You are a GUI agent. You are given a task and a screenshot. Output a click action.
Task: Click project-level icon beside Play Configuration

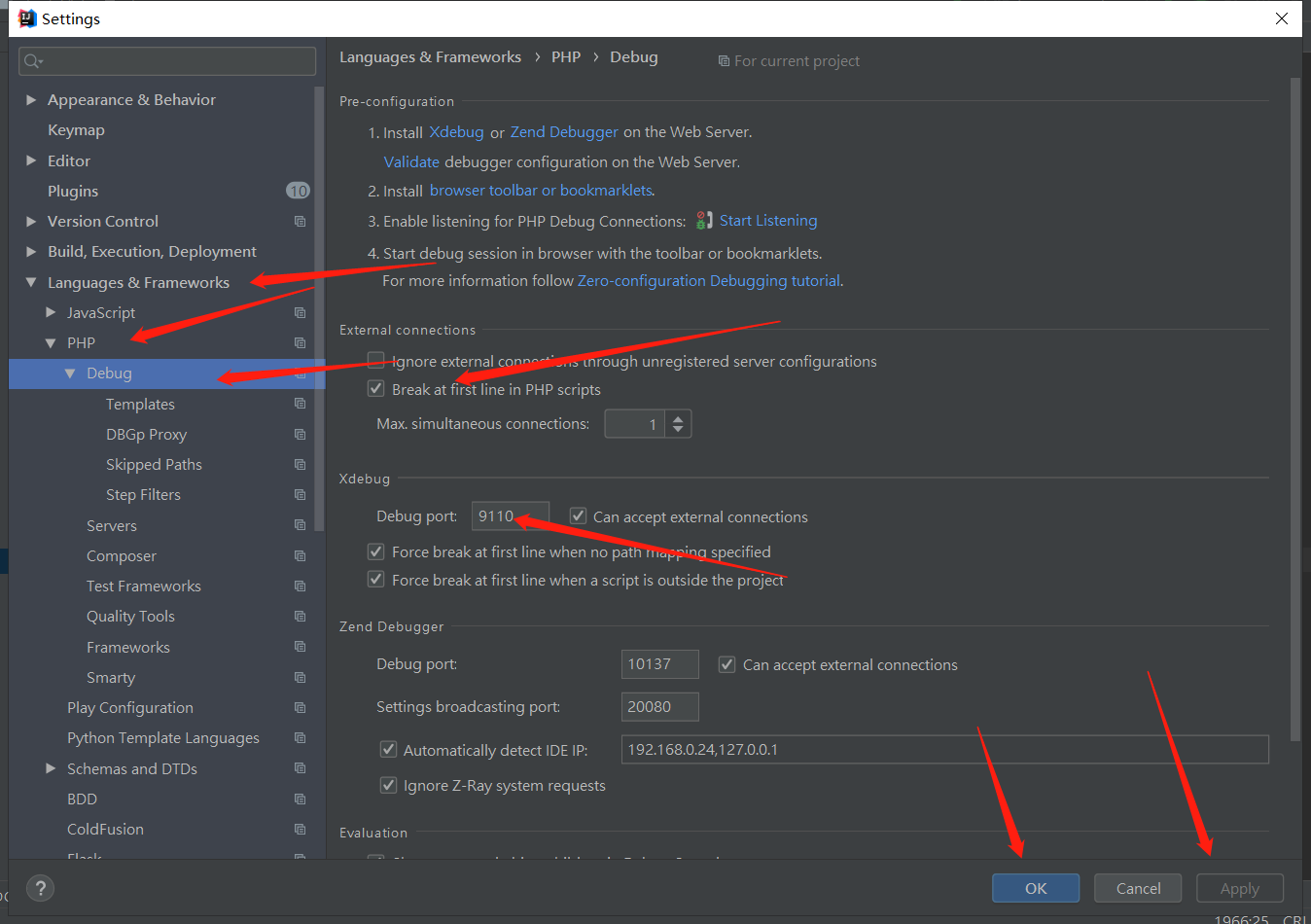tap(300, 708)
